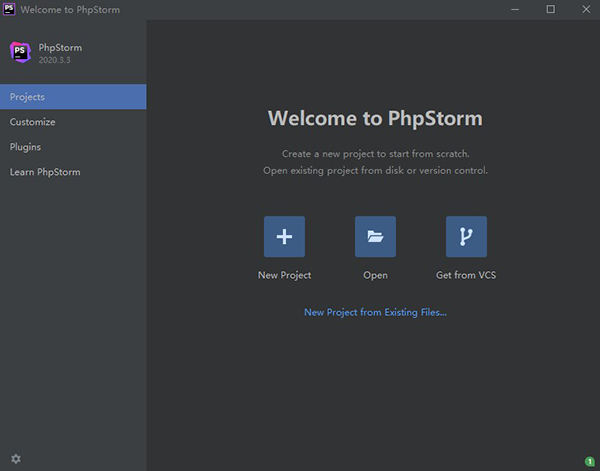This screenshot has height=471, width=600.
Task: Click New Project from Existing Files link
Action: (375, 312)
